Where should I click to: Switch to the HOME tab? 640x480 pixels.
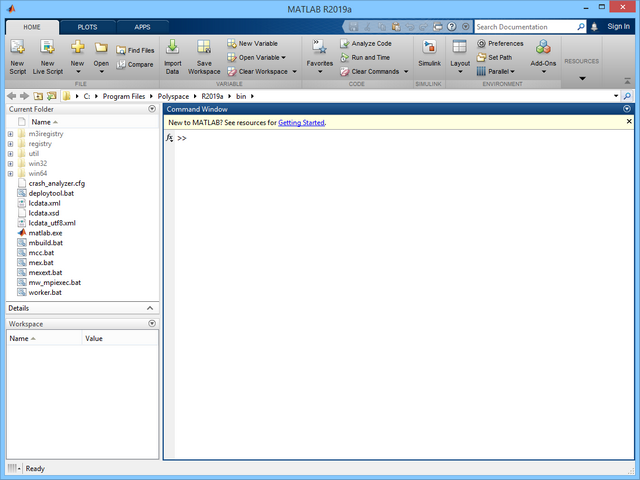pyautogui.click(x=32, y=27)
